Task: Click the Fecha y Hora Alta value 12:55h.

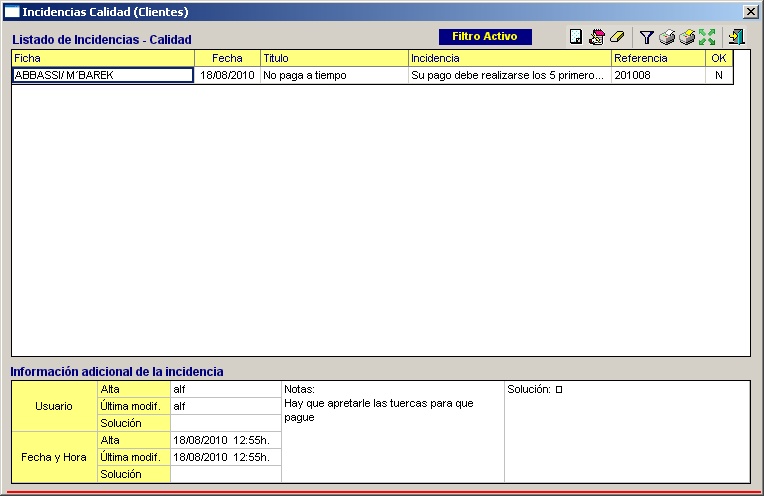Action: pyautogui.click(x=226, y=440)
